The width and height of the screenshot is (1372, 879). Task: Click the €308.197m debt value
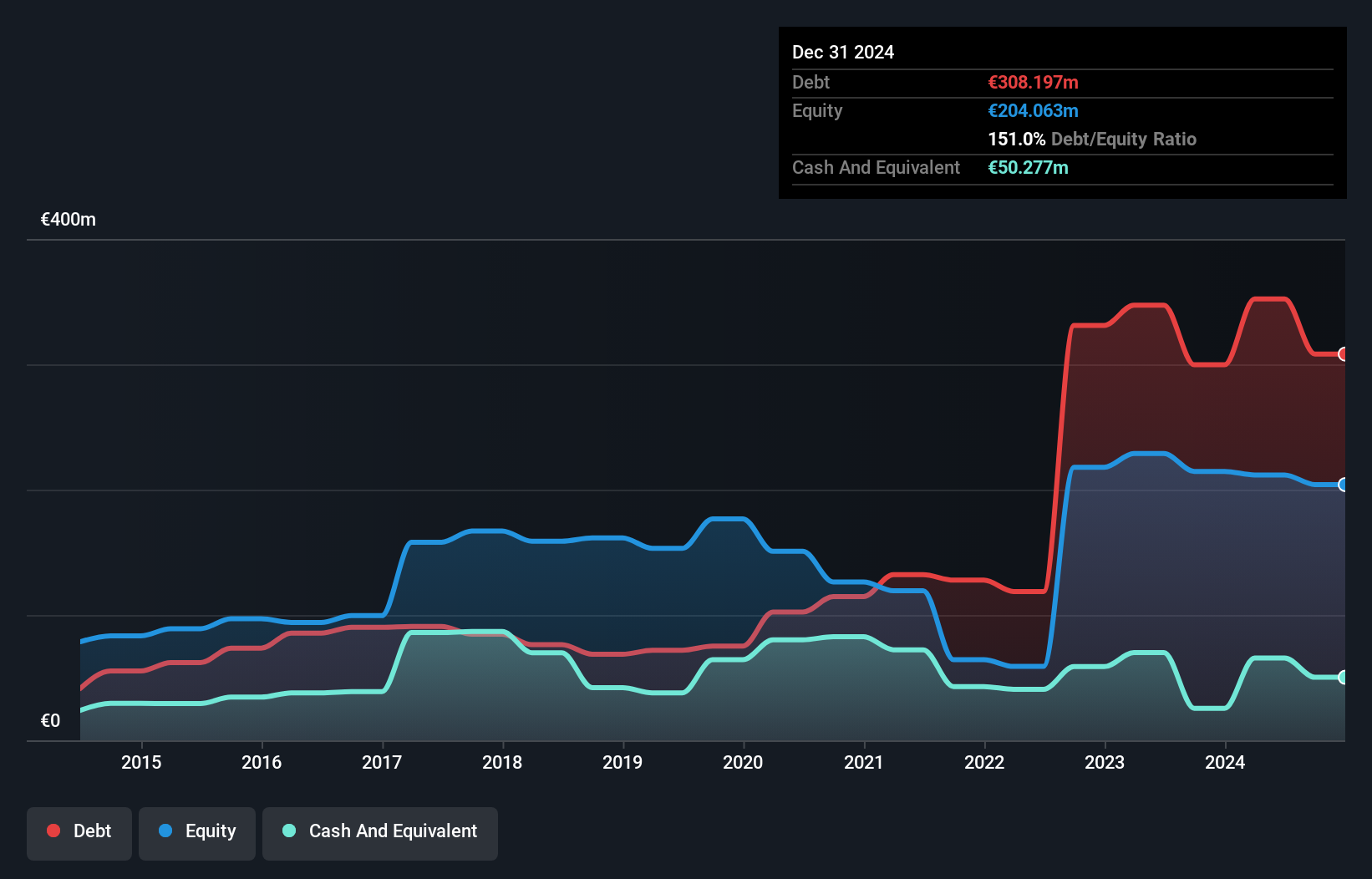(x=1034, y=82)
